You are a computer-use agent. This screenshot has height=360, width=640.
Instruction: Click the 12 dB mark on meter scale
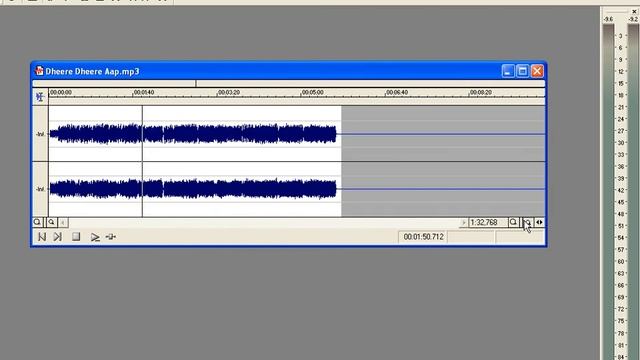tap(620, 71)
